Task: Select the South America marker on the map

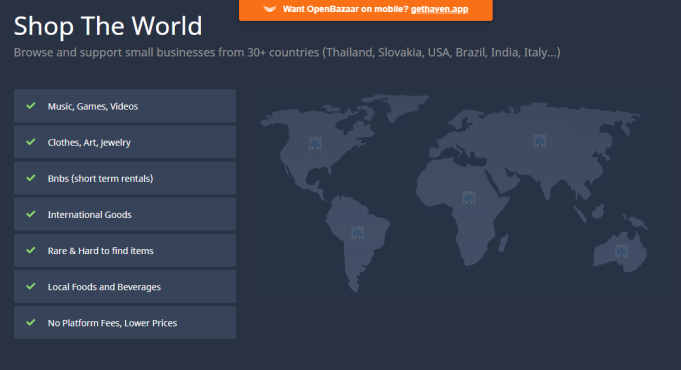Action: click(x=357, y=233)
